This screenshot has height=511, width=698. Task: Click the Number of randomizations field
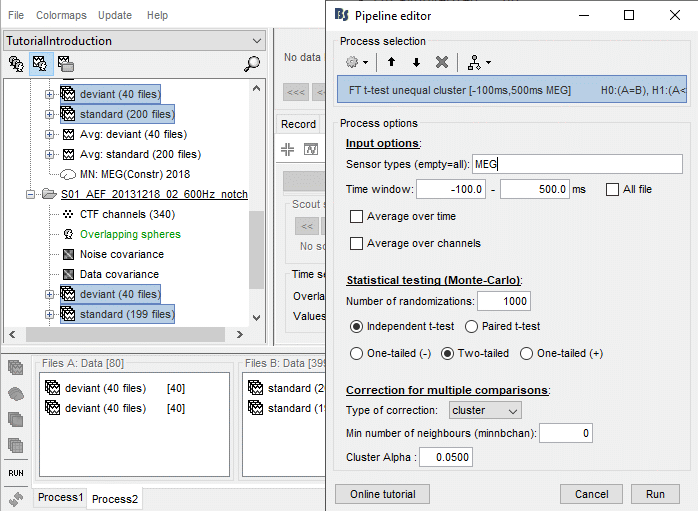tap(504, 301)
